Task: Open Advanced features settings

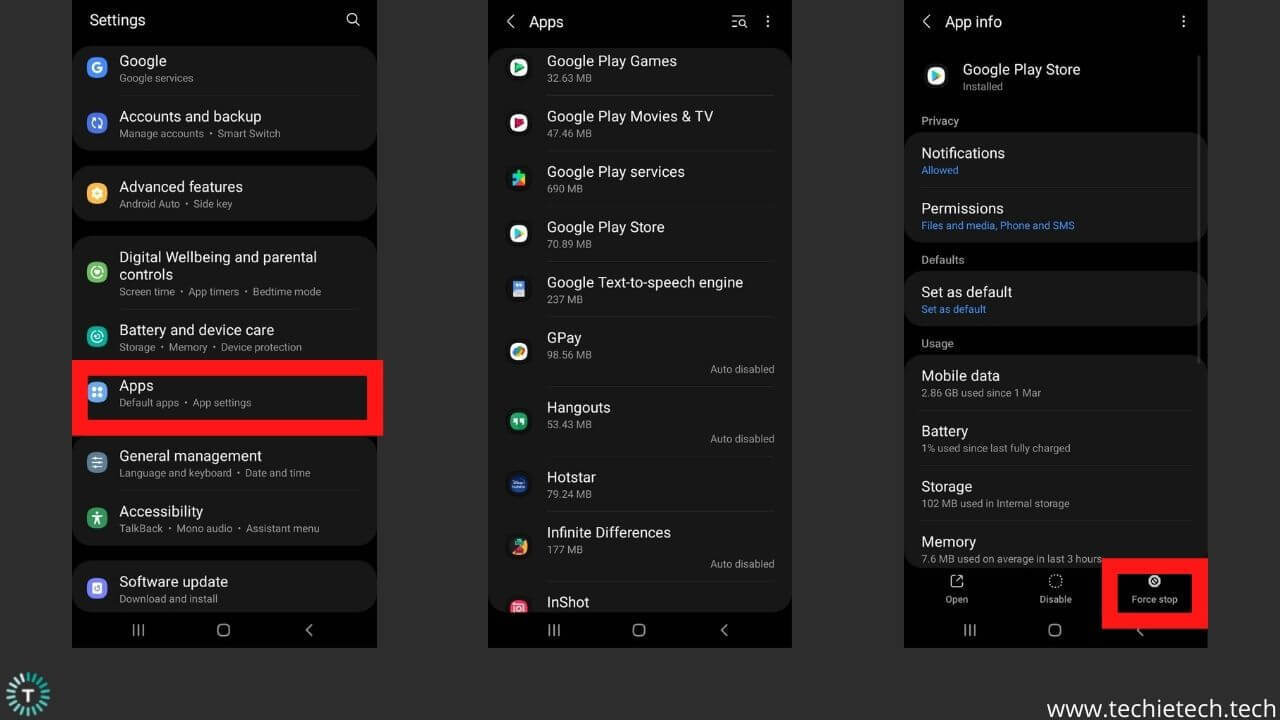Action: [224, 194]
